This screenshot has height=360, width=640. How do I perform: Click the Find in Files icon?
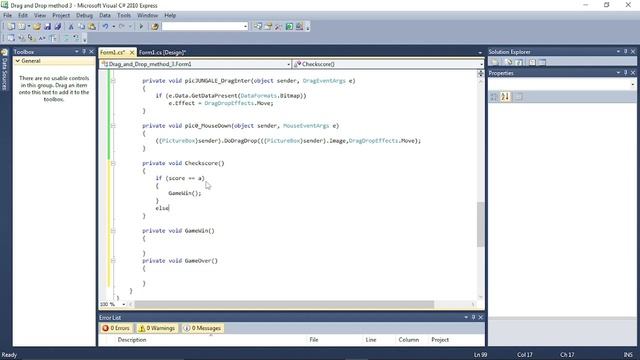155,27
